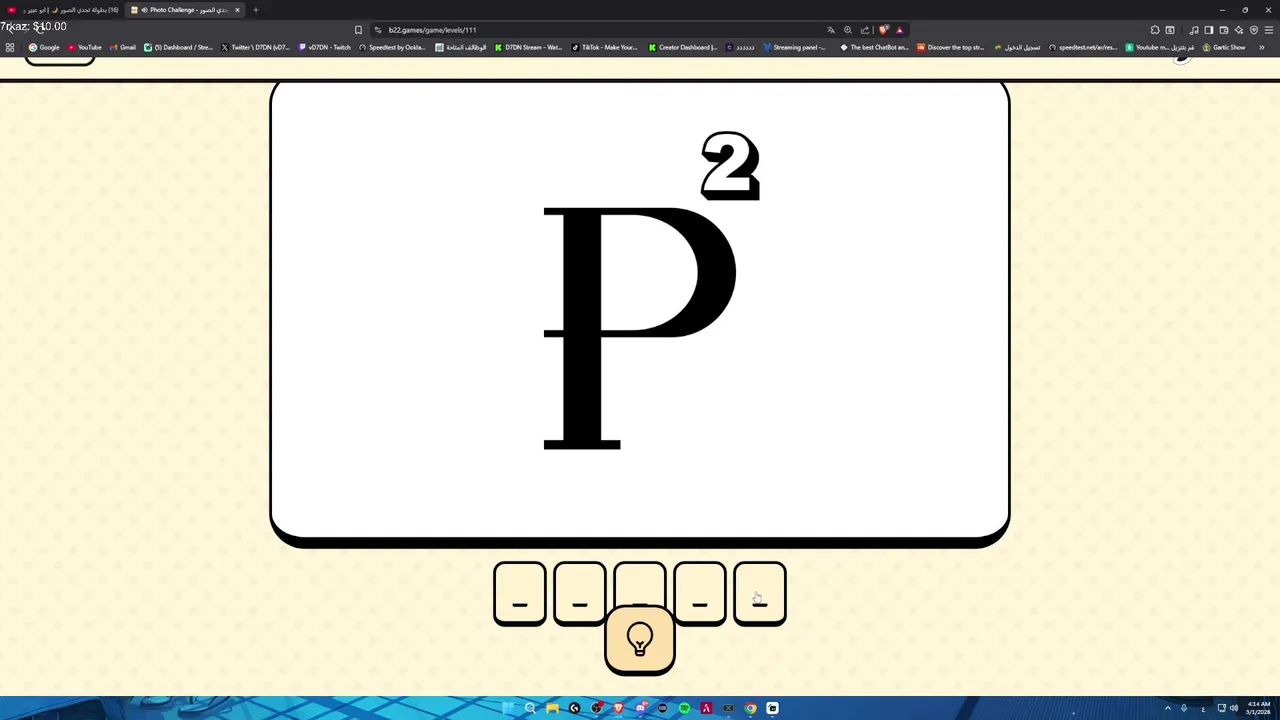Open Leo AI sparkle icon
This screenshot has height=720, width=1280.
[x=1239, y=30]
